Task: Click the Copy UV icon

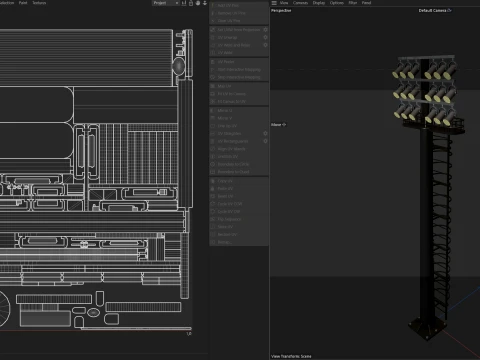Action: pyautogui.click(x=213, y=181)
